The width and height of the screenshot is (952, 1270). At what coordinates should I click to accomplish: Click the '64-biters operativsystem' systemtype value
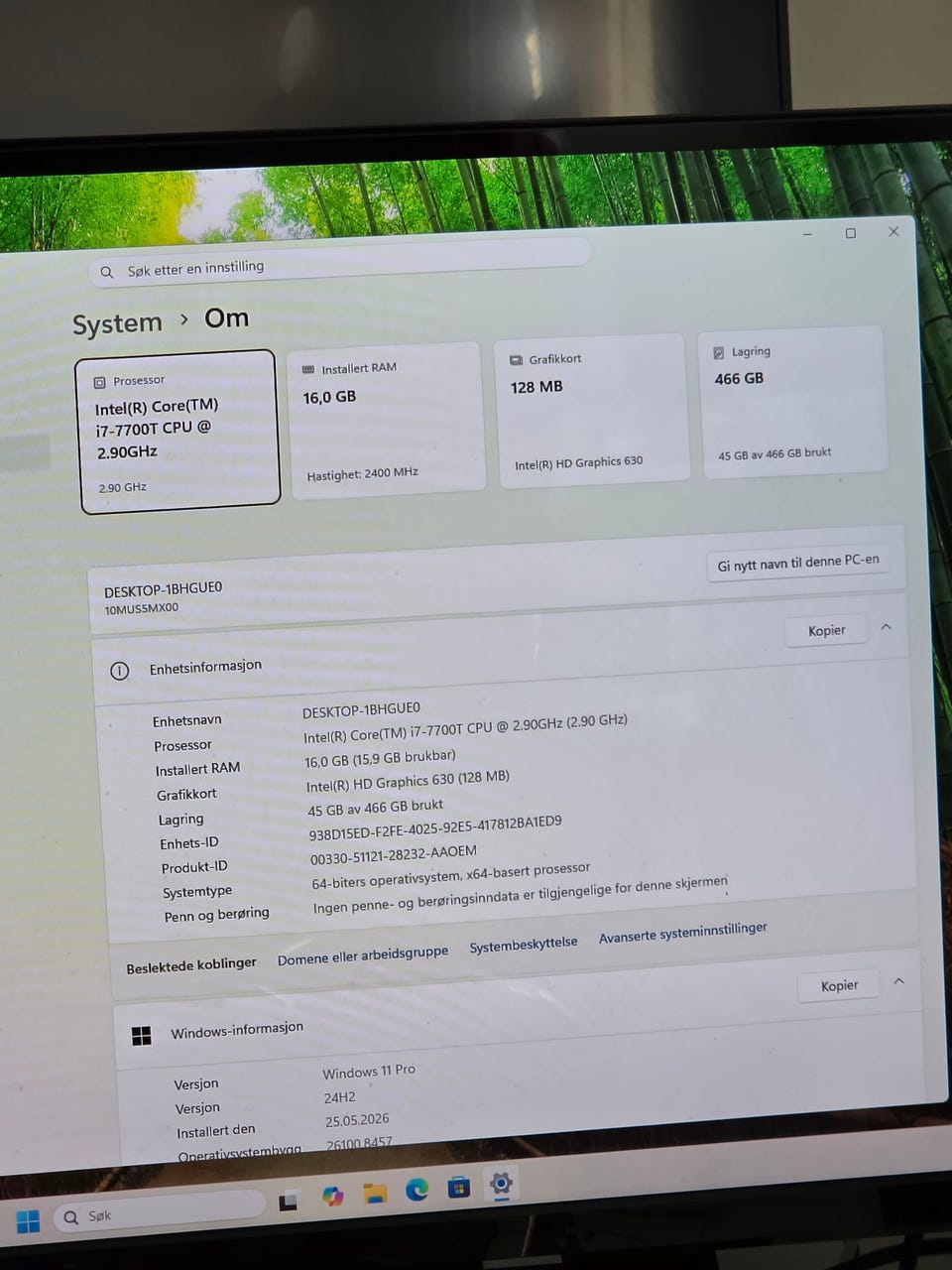pyautogui.click(x=451, y=874)
